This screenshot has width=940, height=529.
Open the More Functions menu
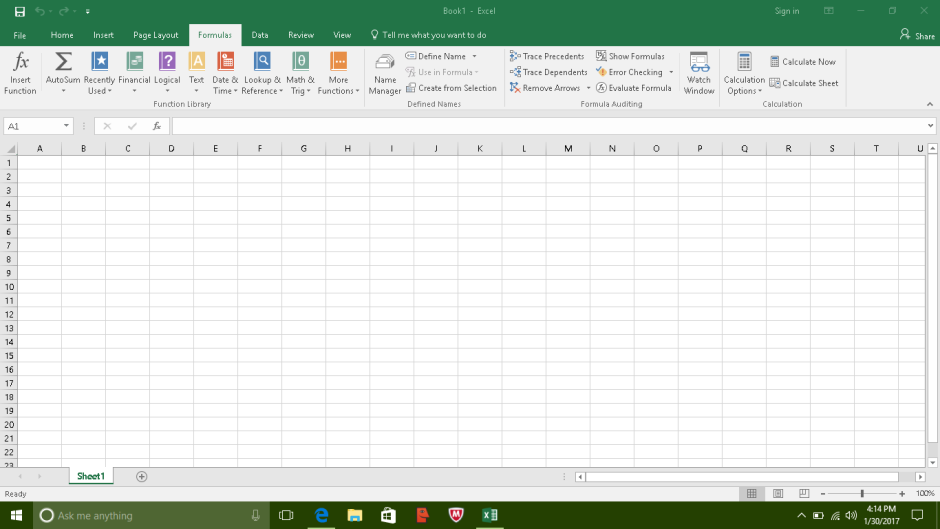click(x=338, y=73)
